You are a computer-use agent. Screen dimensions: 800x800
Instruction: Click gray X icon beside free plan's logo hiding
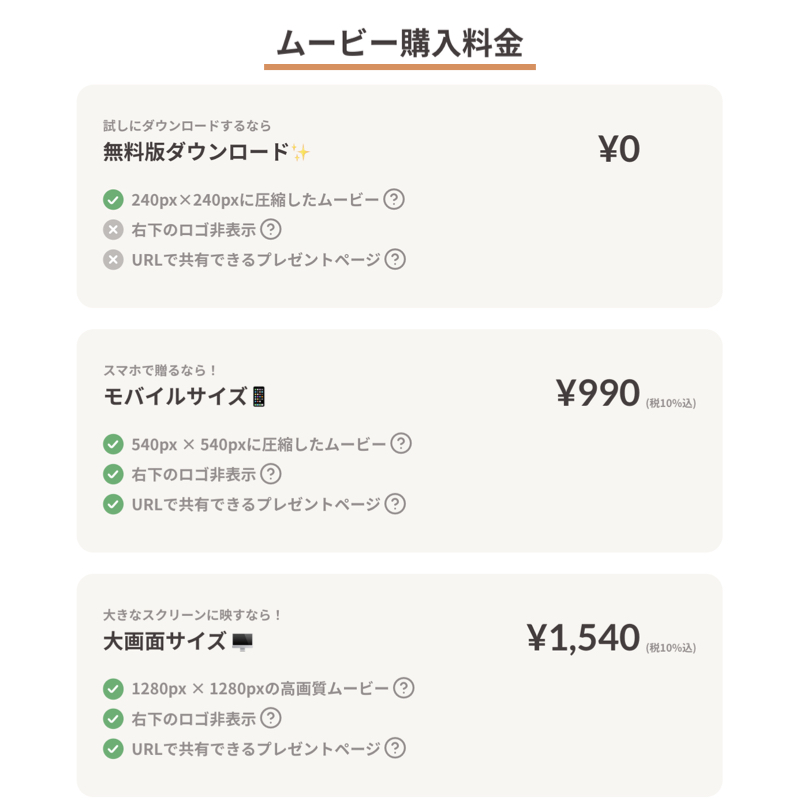[x=113, y=230]
